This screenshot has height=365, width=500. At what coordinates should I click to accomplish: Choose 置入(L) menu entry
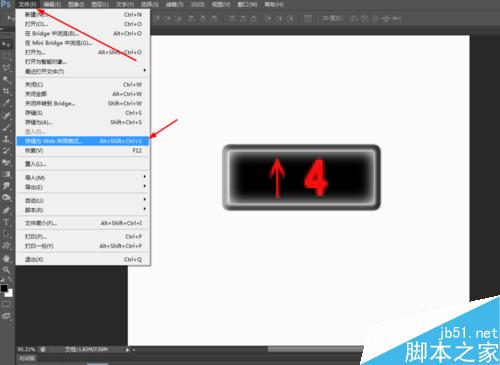[83, 164]
